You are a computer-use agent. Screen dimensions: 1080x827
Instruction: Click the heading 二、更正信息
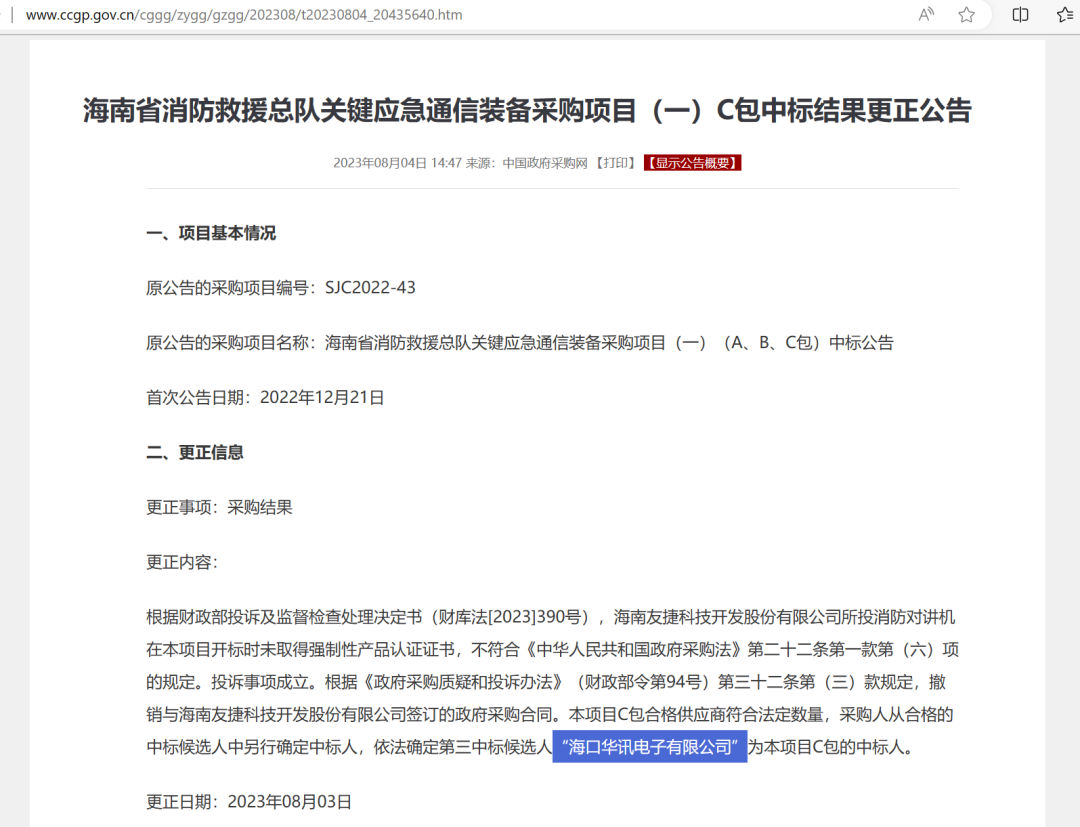(195, 452)
